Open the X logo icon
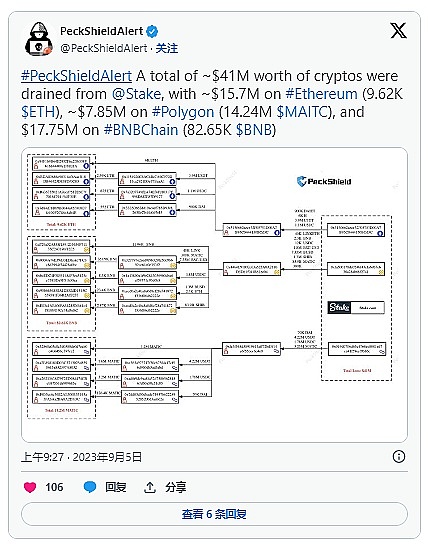 coord(398,31)
